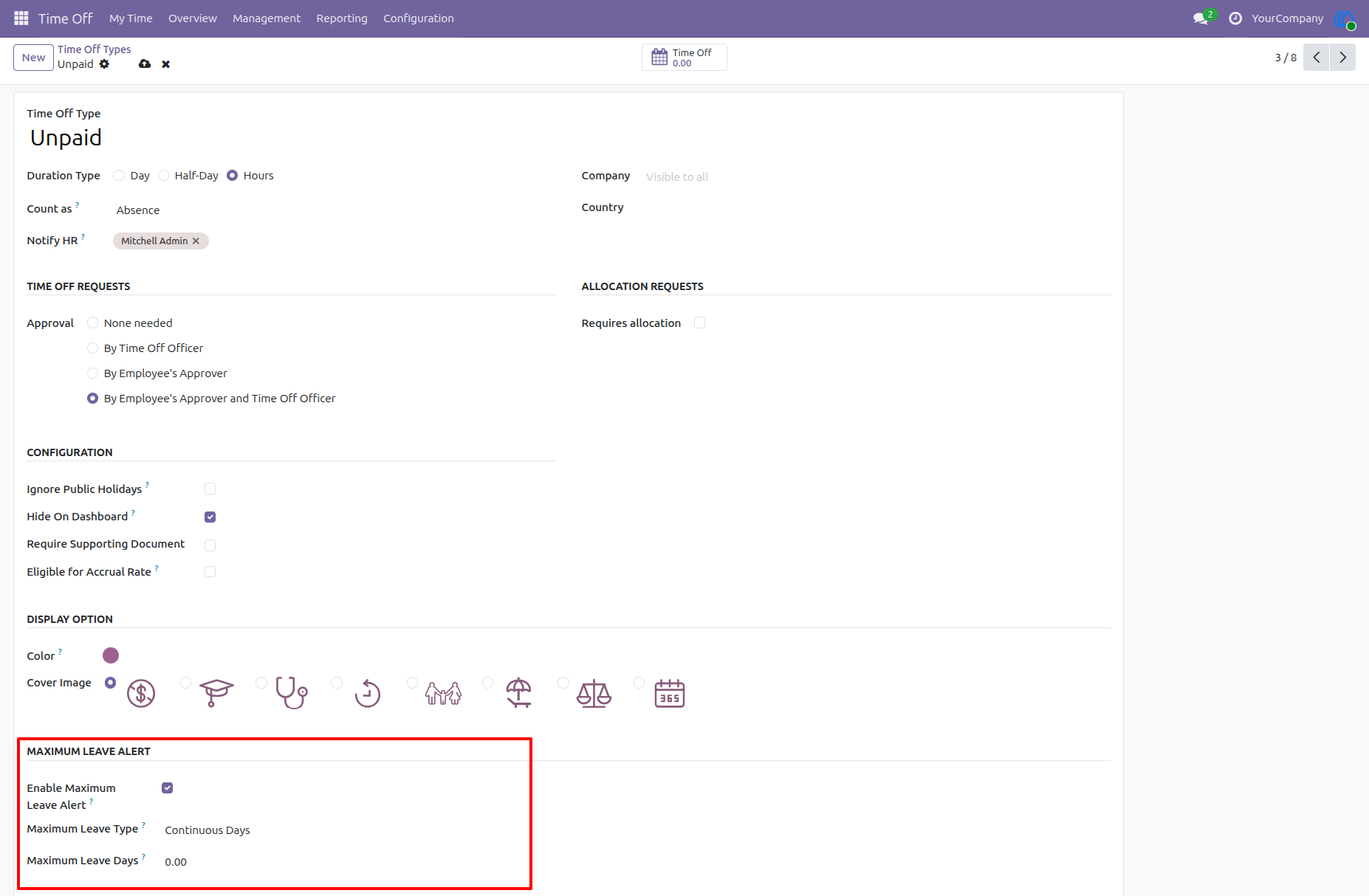Discard changes with the X icon
This screenshot has width=1369, height=896.
166,64
